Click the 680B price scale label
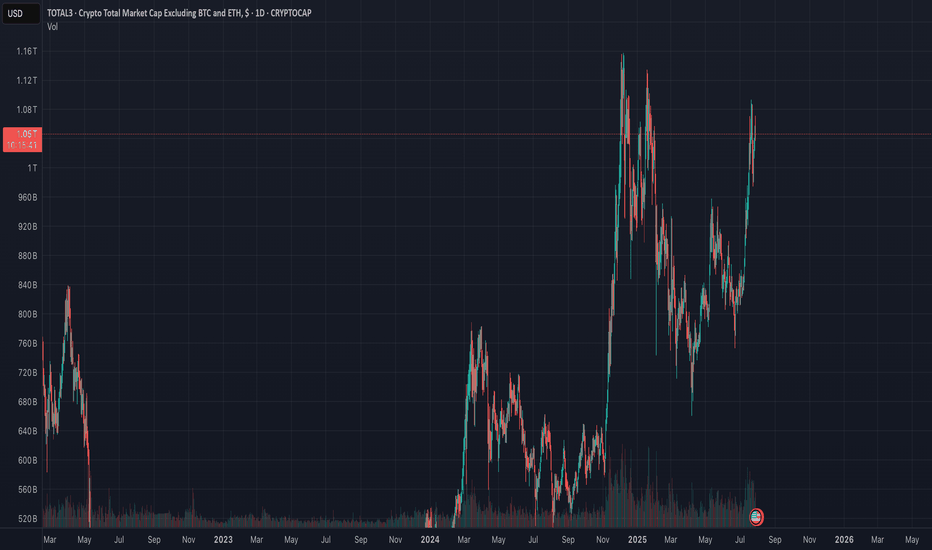 coord(27,402)
